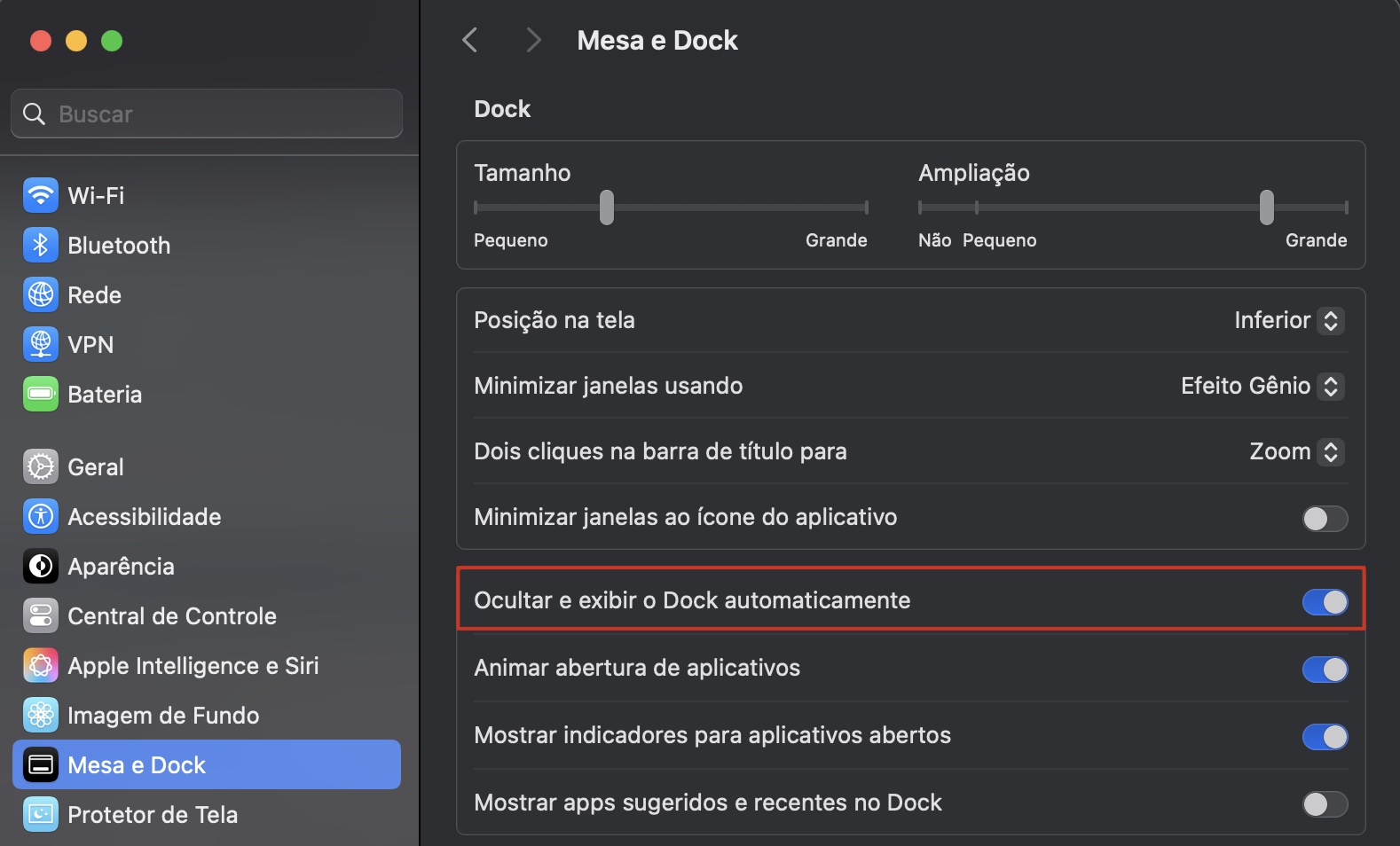Open VPN settings pane
1400x846 pixels.
click(x=207, y=344)
